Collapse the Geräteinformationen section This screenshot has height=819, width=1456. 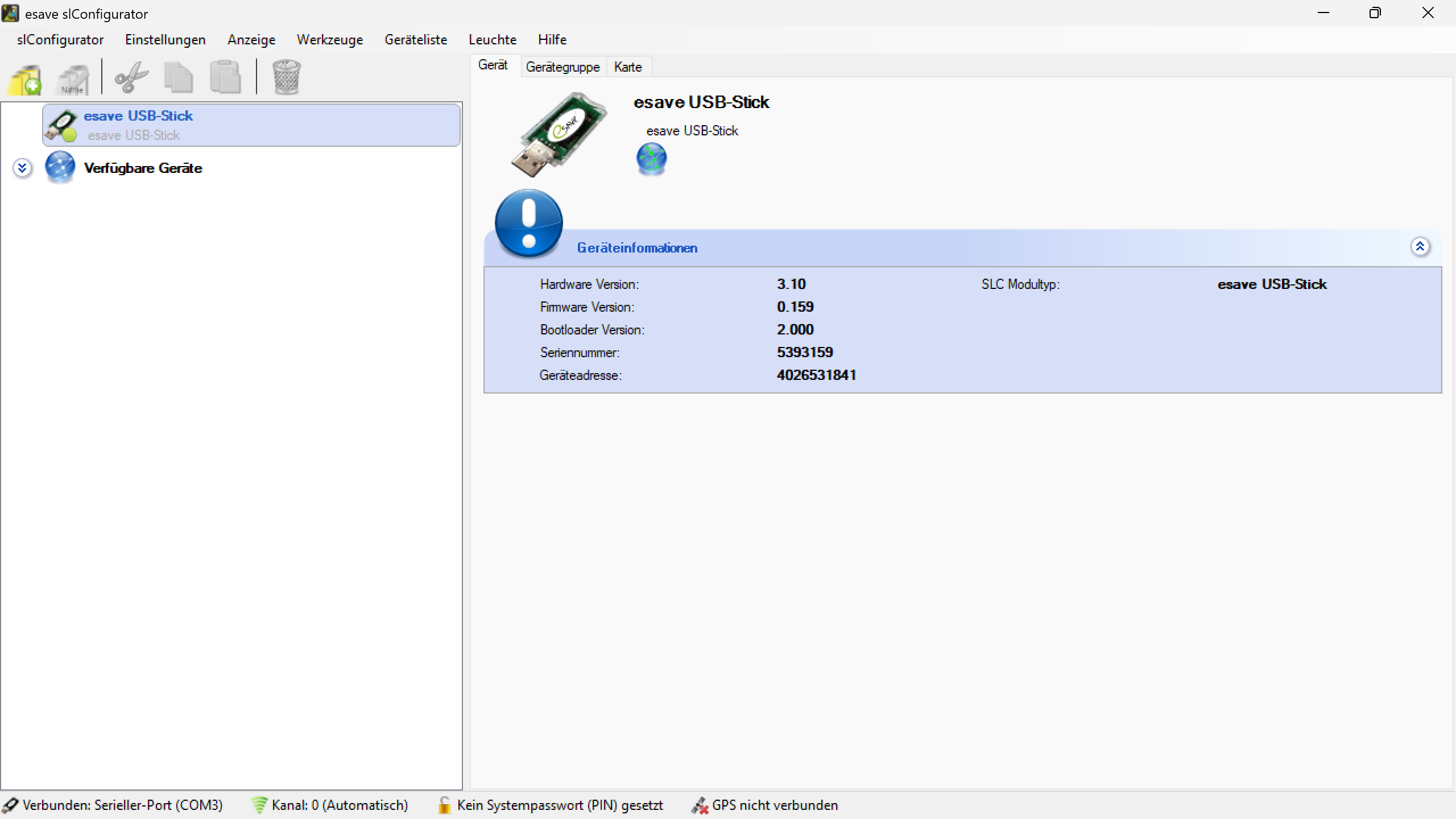click(1420, 247)
